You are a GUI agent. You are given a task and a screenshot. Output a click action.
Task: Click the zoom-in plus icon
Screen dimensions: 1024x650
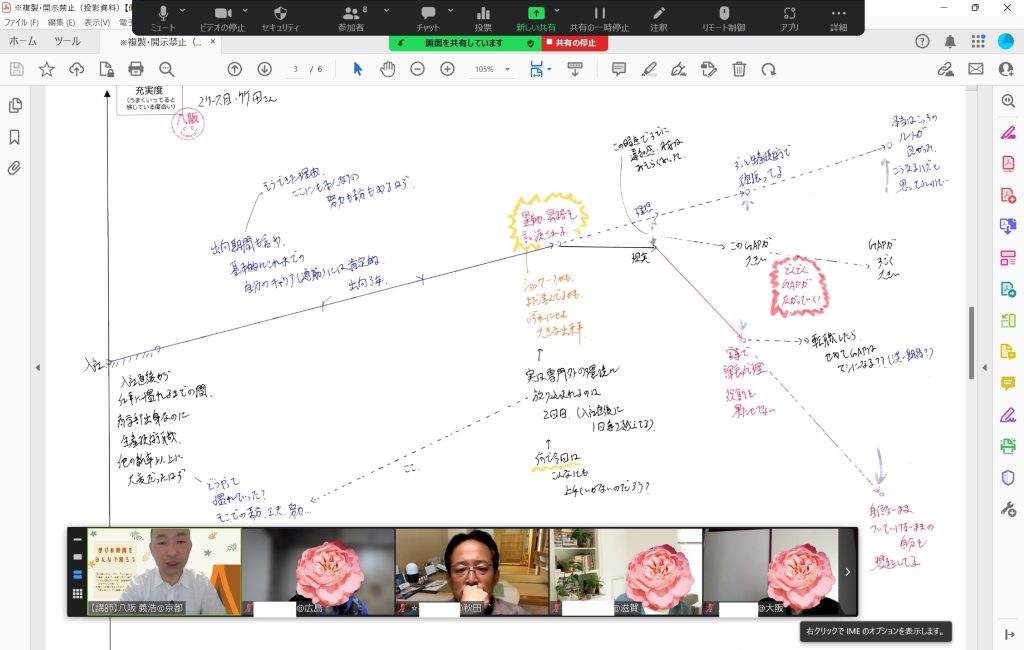pyautogui.click(x=447, y=69)
